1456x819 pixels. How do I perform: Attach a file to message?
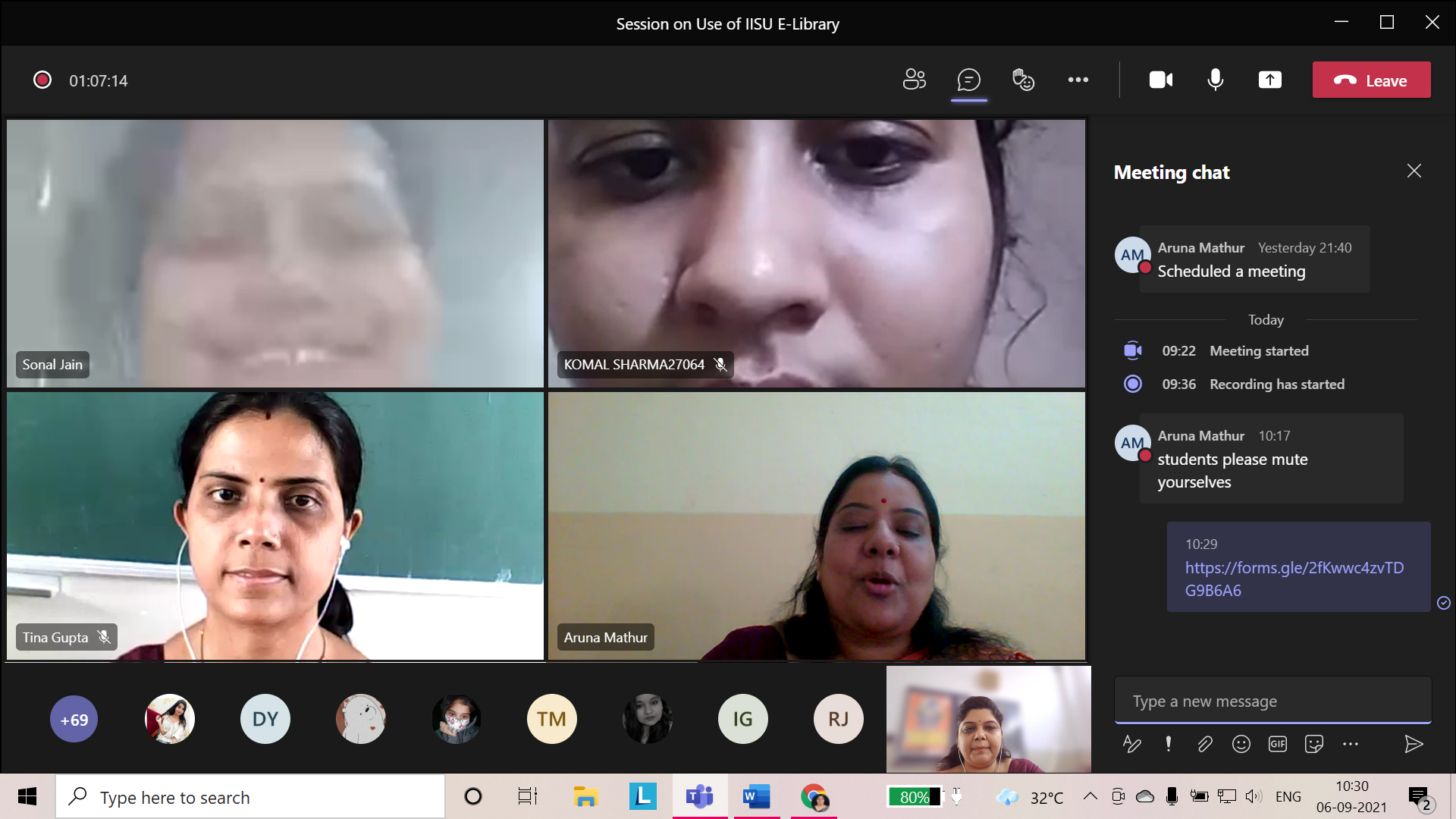(1204, 744)
